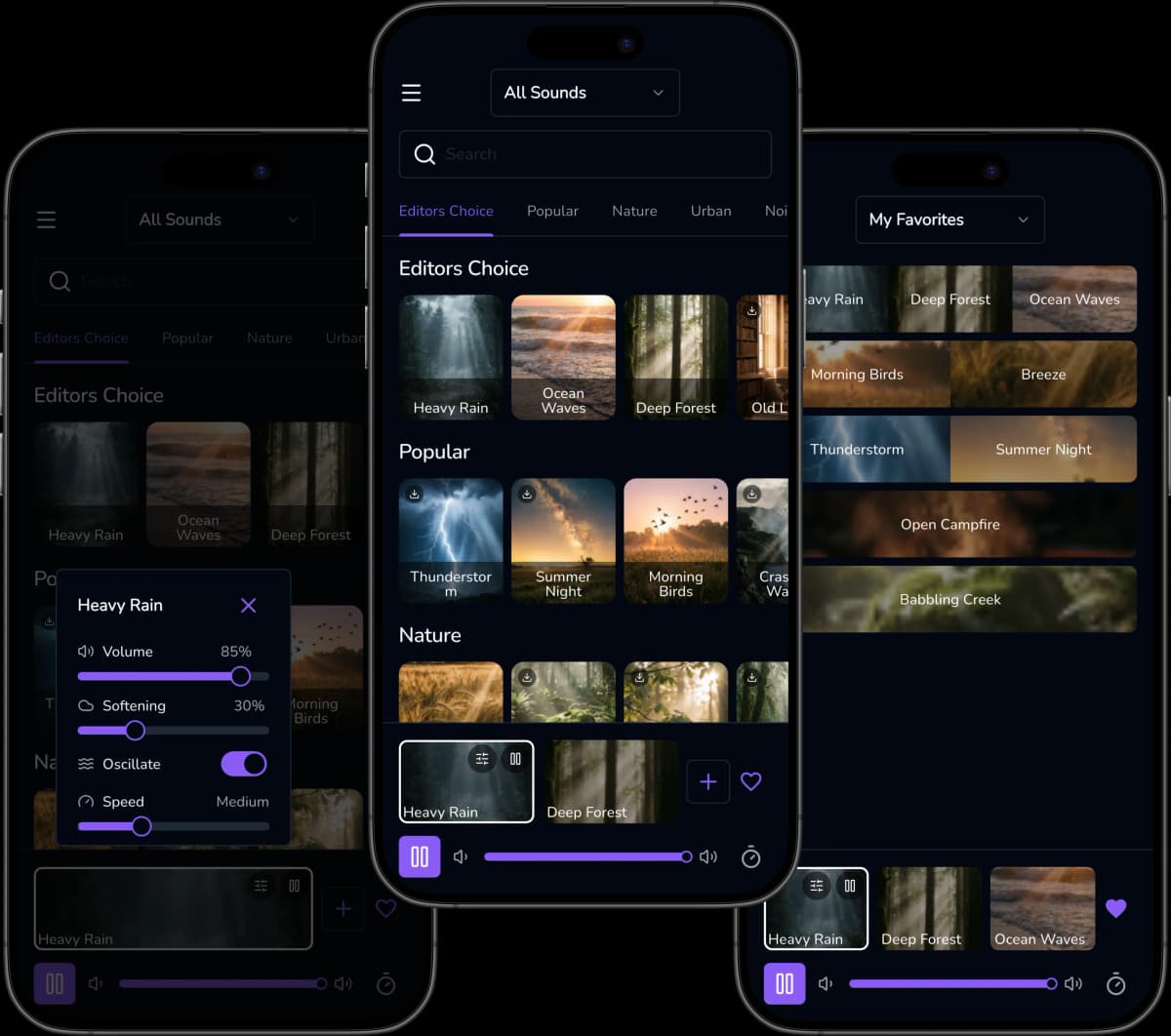Expand the All Sounds dropdown on center phone
Screen dimensions: 1171x1036
[x=585, y=93]
